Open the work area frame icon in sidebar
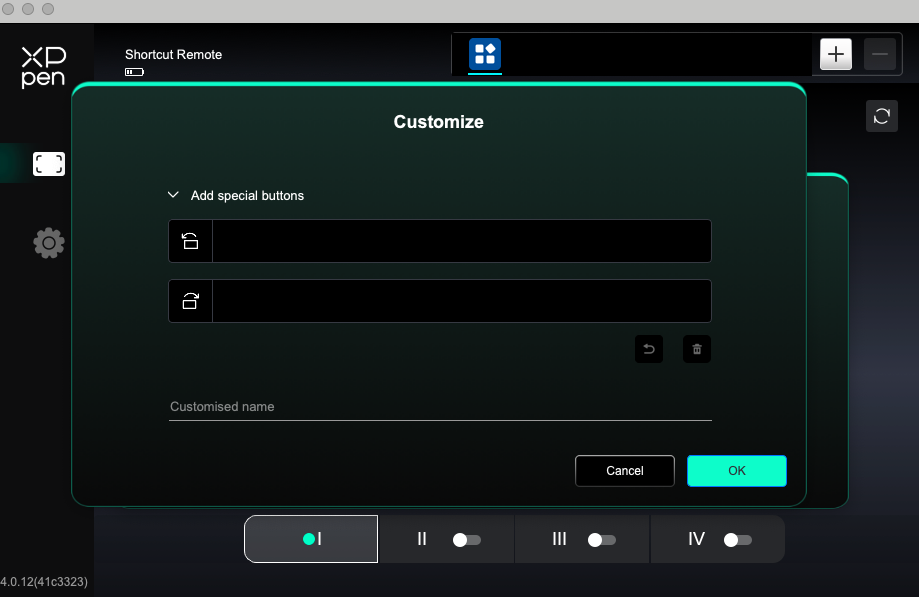The image size is (919, 597). click(49, 164)
